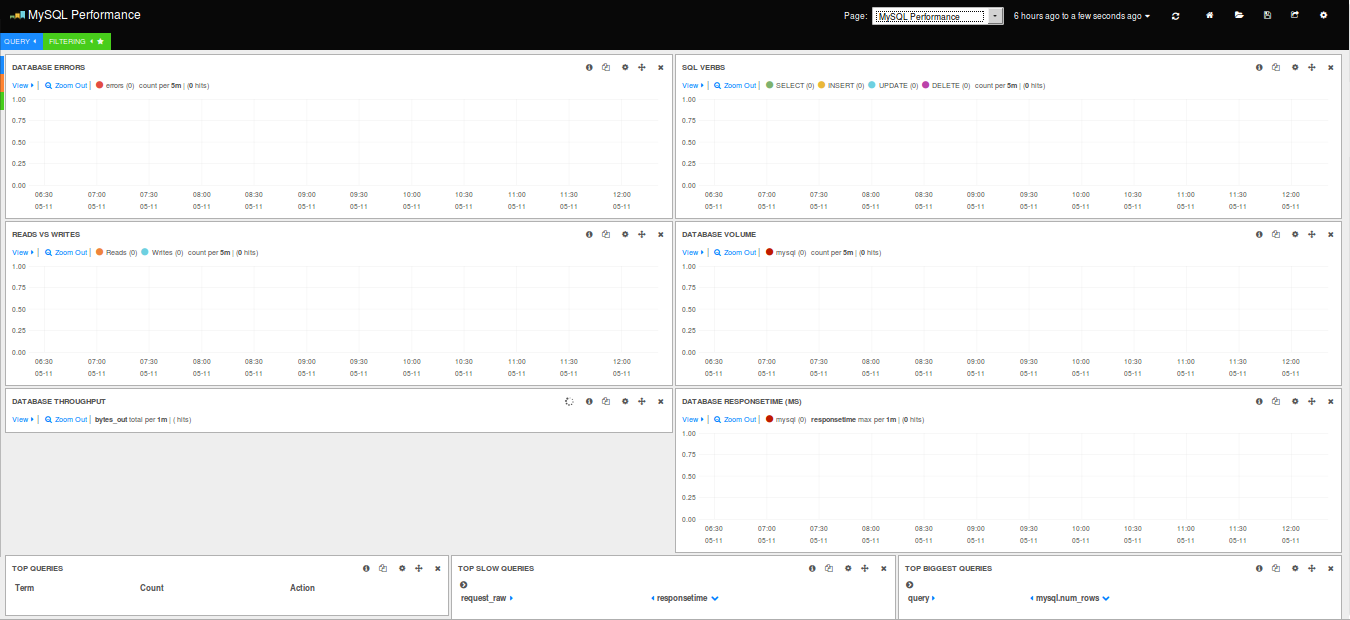Show info for Database Errors panel
Viewport: 1350px width, 620px height.
pyautogui.click(x=589, y=67)
